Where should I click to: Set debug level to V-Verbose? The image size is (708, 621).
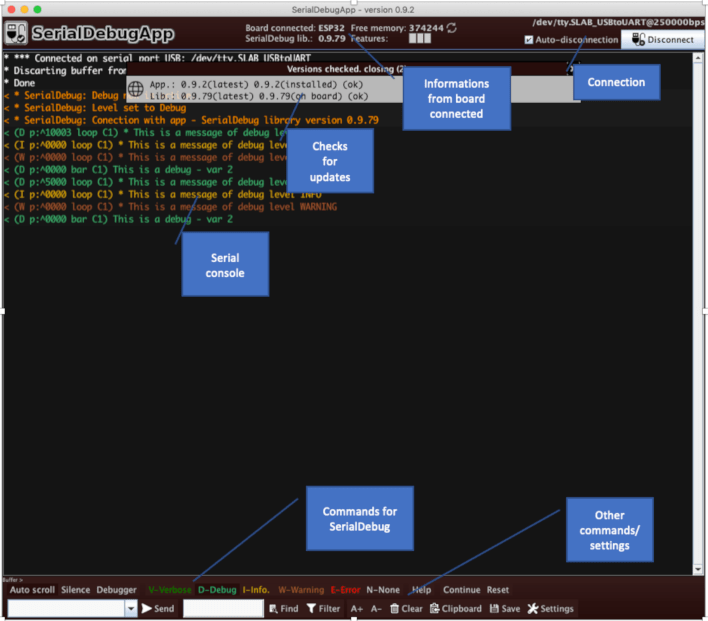tap(169, 590)
